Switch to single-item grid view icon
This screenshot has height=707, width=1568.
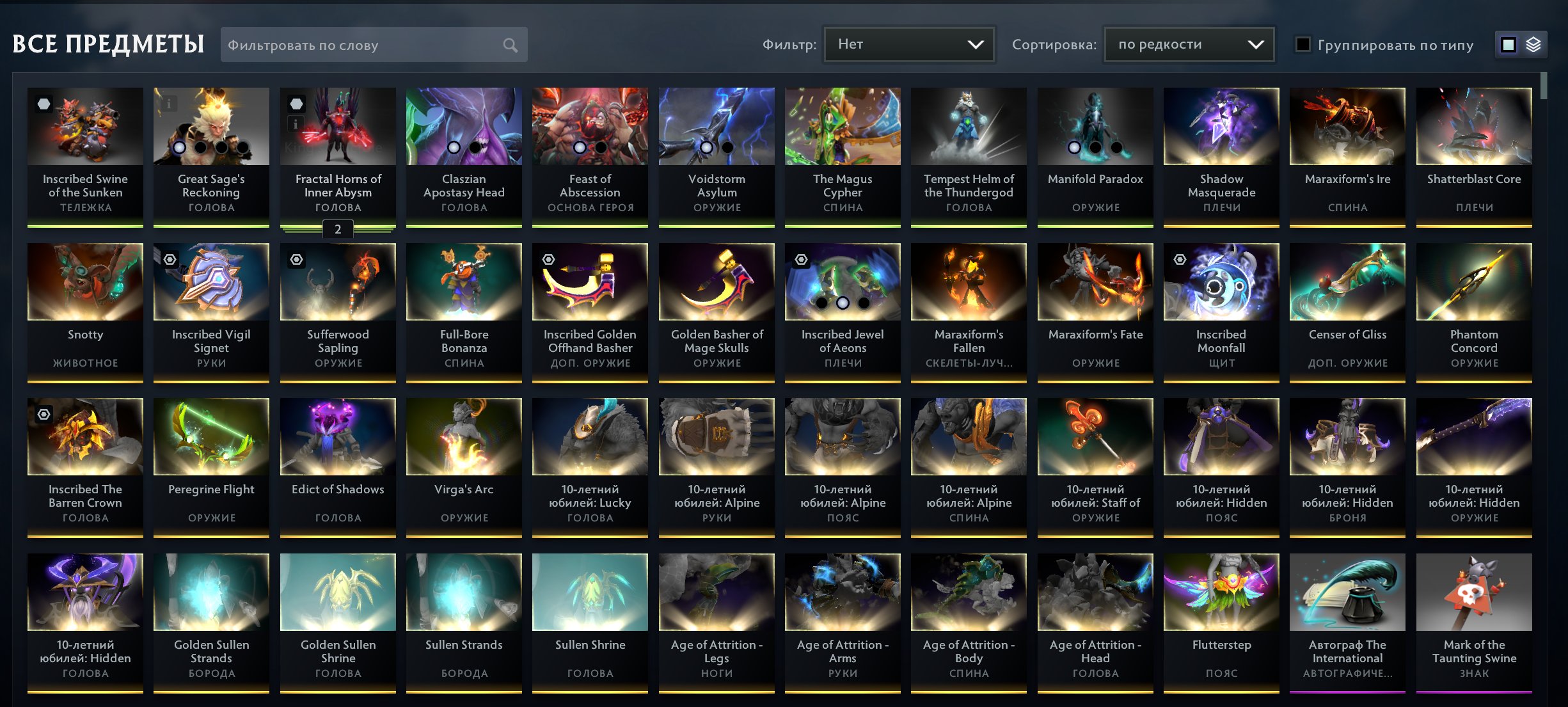[1509, 45]
